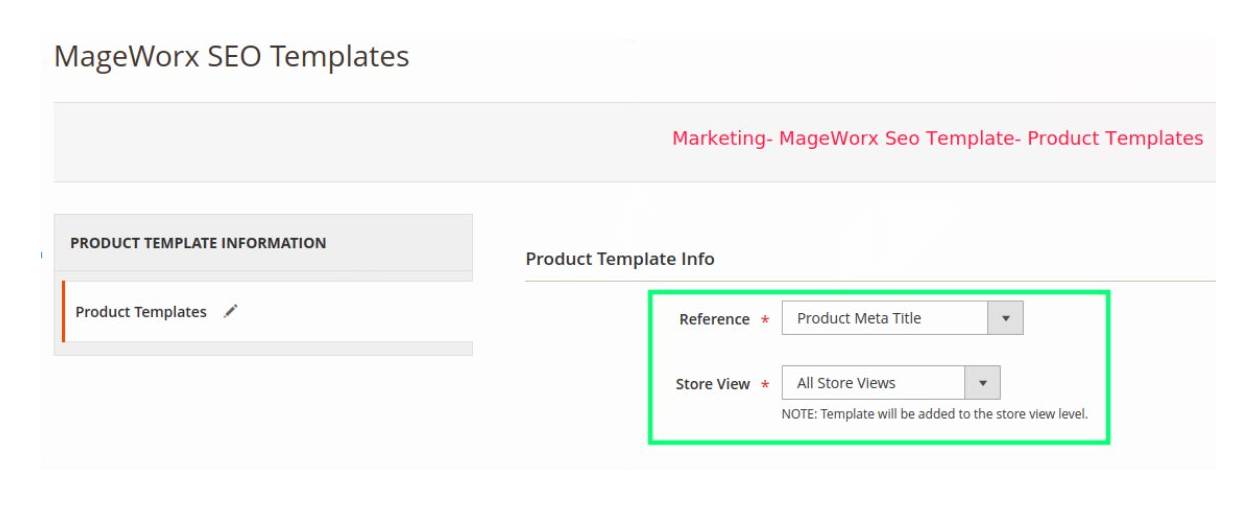Click the Store View field label
Screen dimensions: 1257x510
712,384
